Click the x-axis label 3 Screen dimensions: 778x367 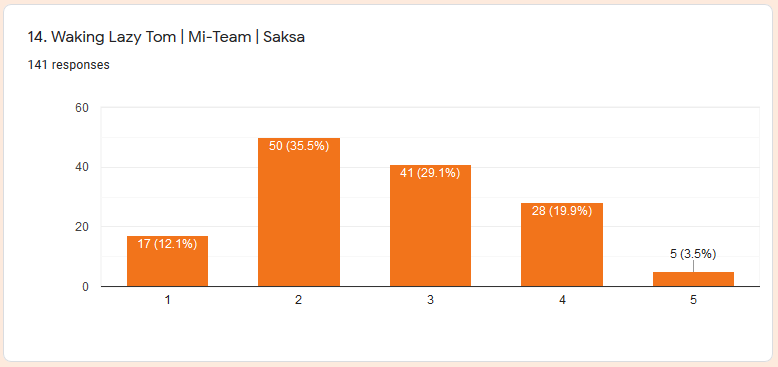[430, 300]
